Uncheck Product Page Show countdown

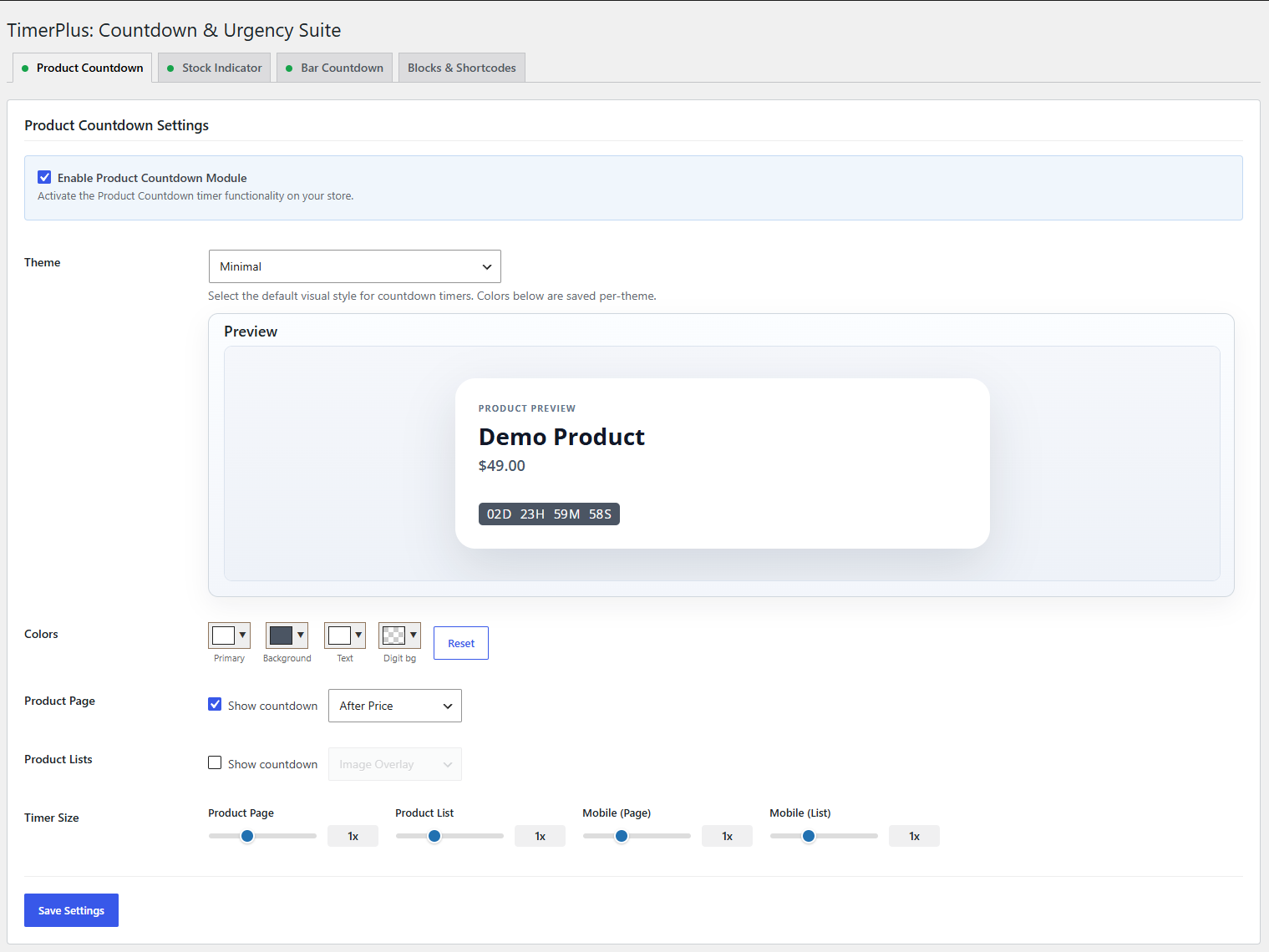click(215, 704)
